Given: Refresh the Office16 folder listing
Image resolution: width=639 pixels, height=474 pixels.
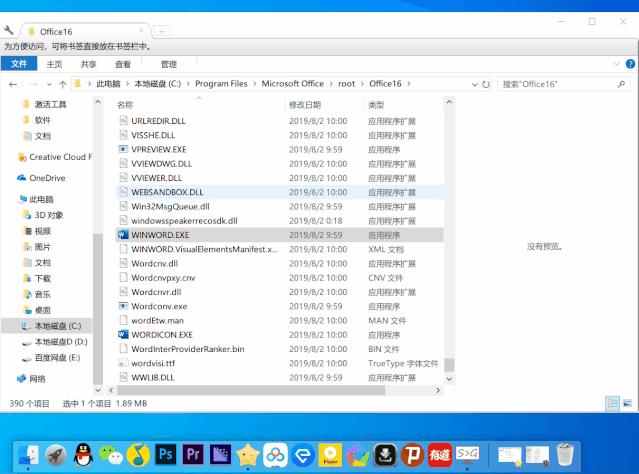Looking at the screenshot, I should pyautogui.click(x=486, y=84).
